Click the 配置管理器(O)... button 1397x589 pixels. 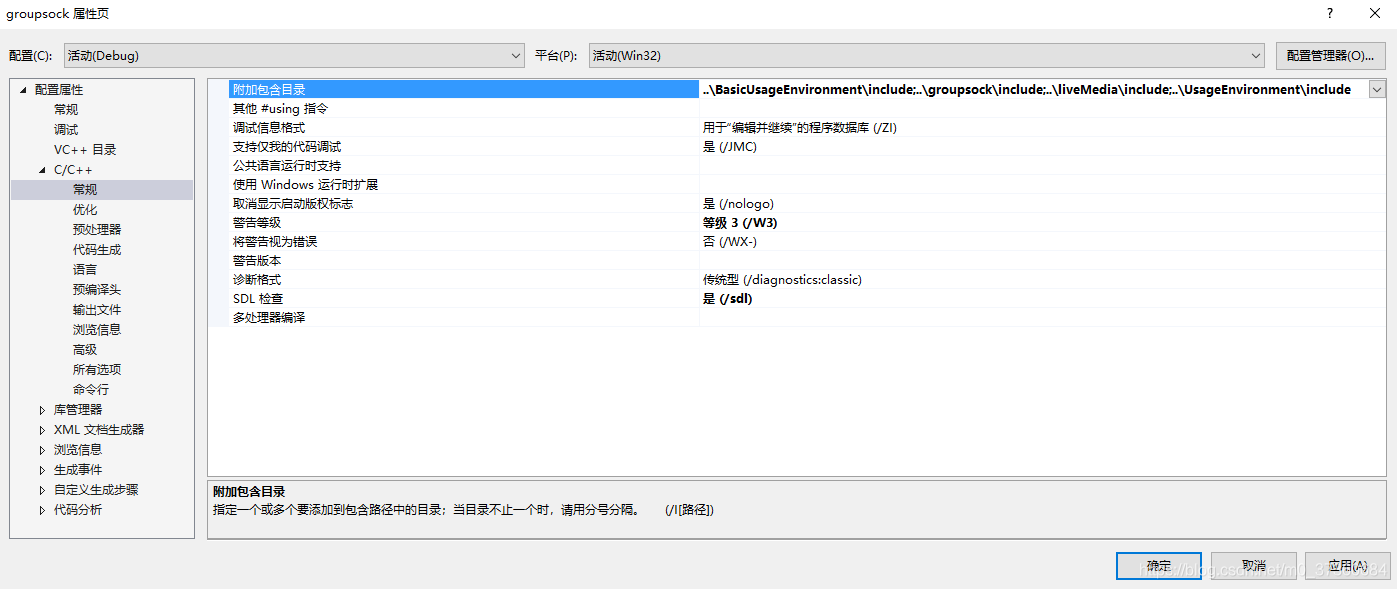(1330, 55)
